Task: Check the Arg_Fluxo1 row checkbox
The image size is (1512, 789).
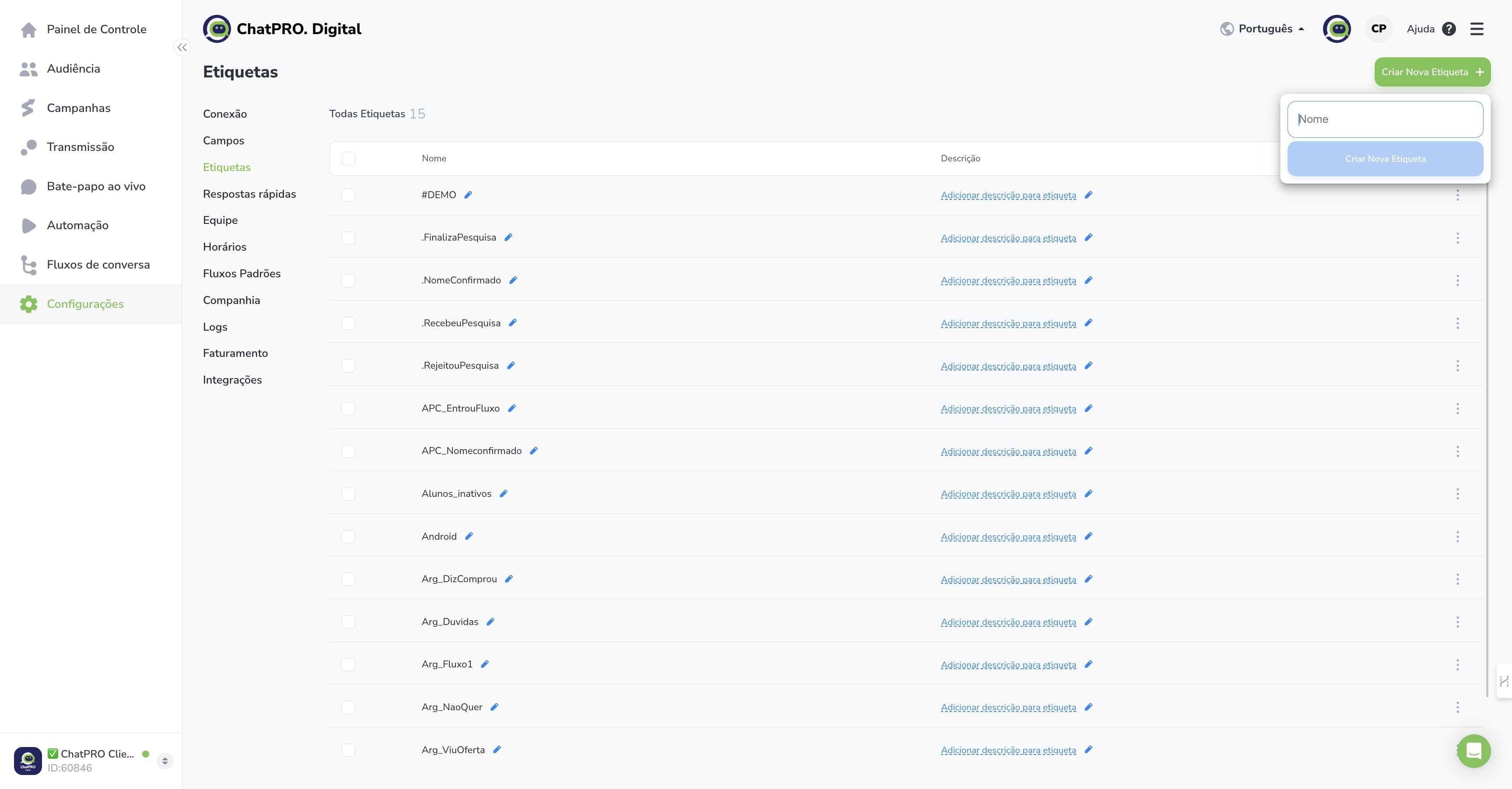Action: (348, 665)
